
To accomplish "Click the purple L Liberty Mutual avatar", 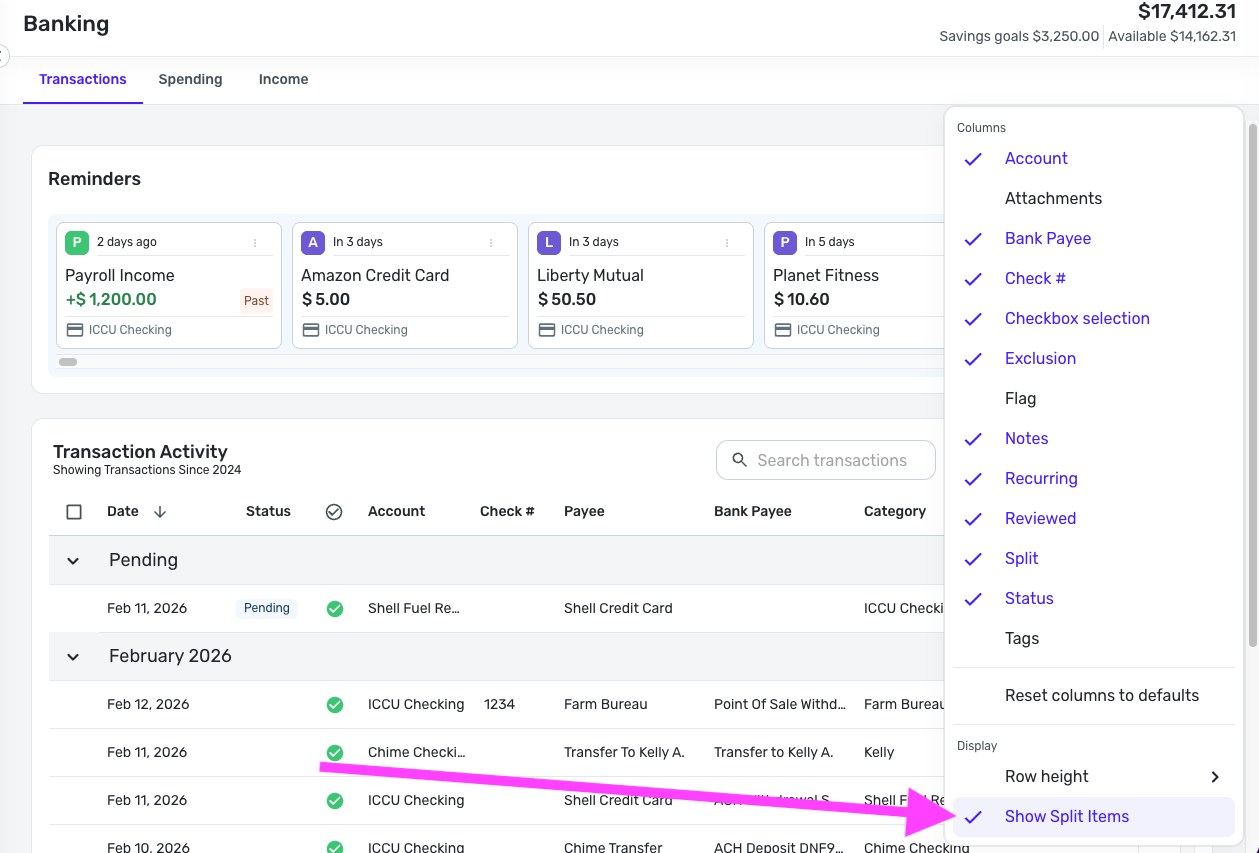I will click(549, 242).
